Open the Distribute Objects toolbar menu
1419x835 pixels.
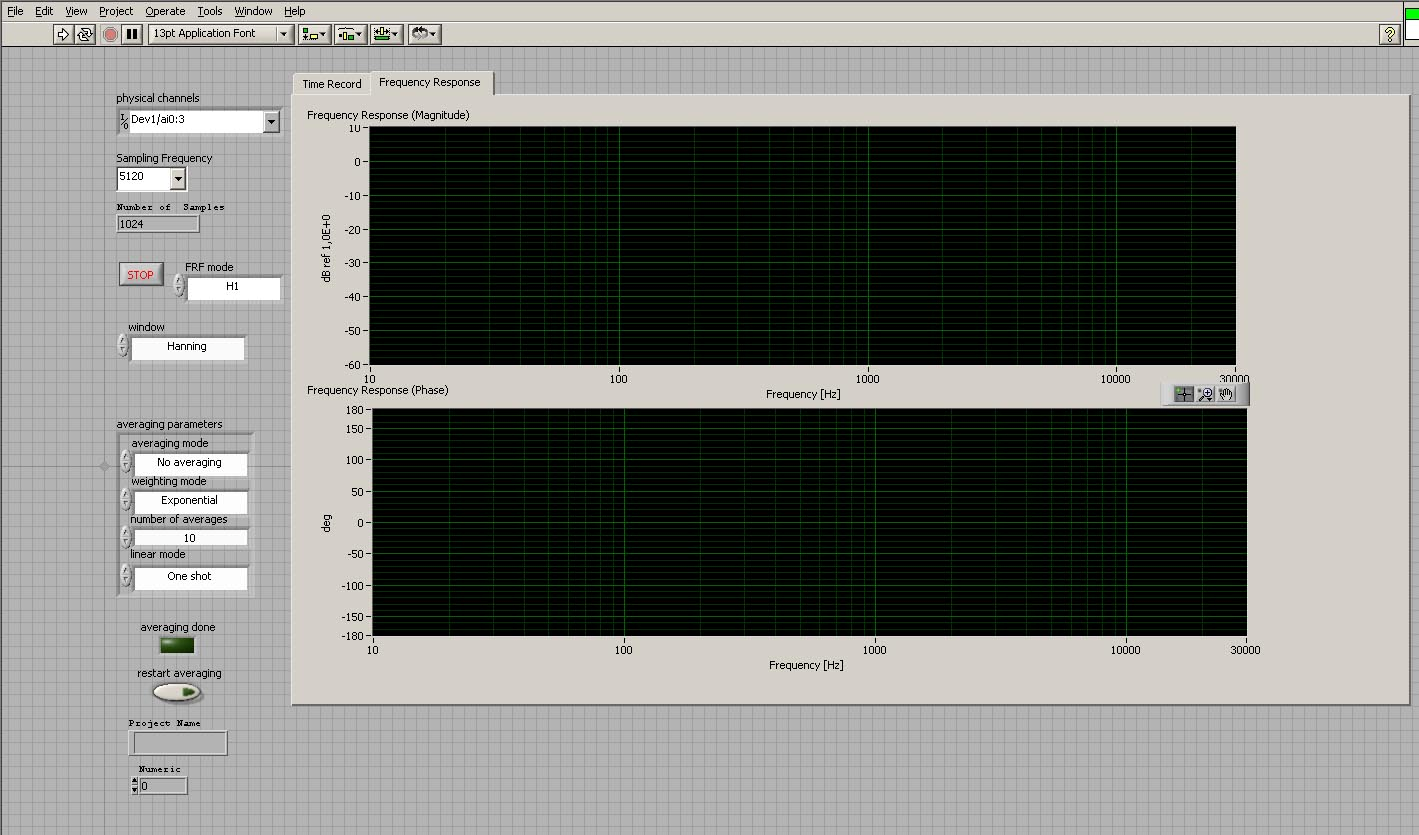[350, 34]
